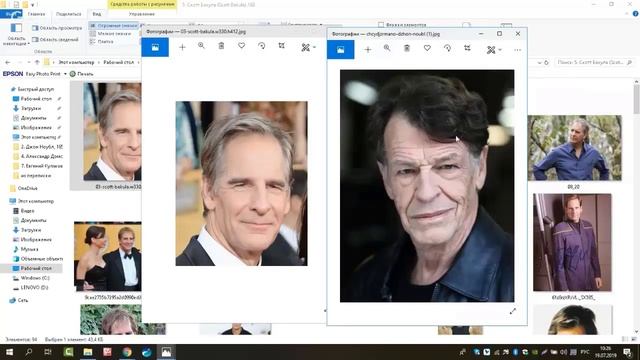
Task: Click the plus icon in scott-bakula Photos window
Action: pyautogui.click(x=182, y=47)
